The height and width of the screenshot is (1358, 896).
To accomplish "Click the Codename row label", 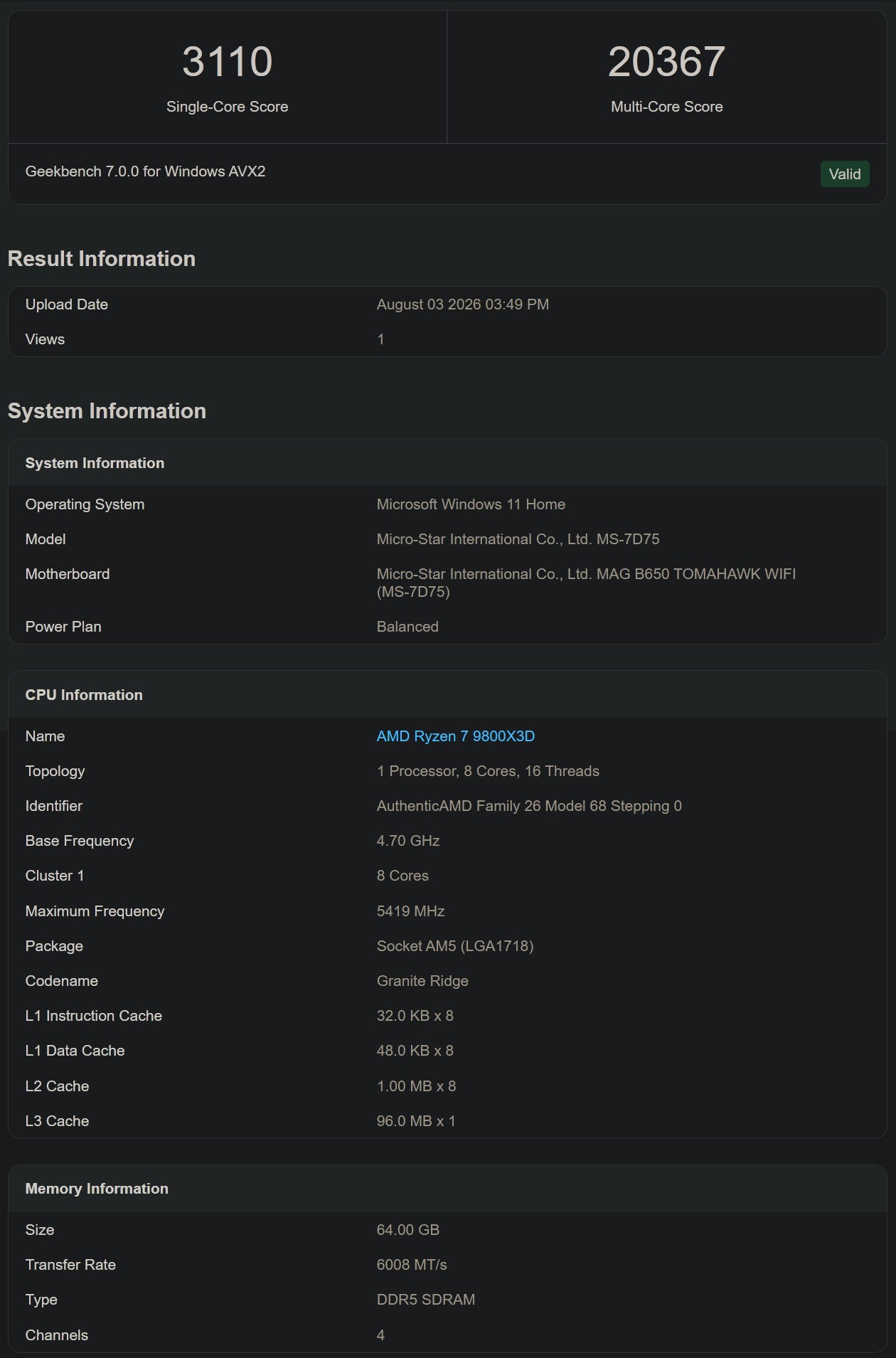I will point(62,981).
